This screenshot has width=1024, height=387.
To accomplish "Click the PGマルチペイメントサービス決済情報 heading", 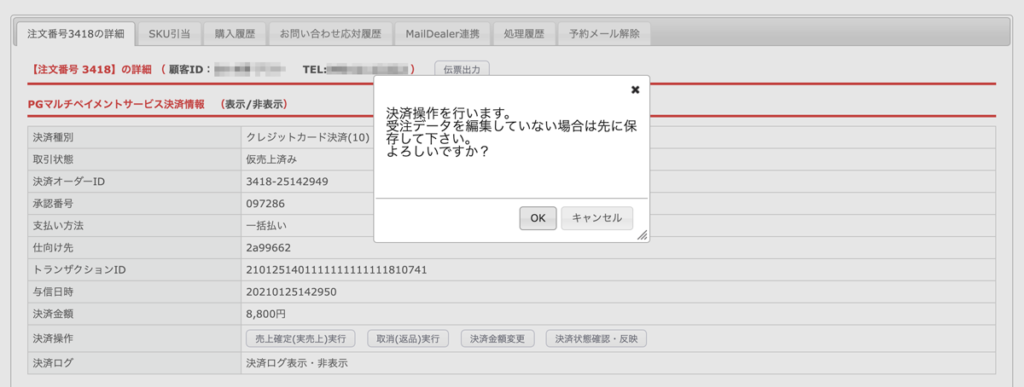I will coord(116,104).
